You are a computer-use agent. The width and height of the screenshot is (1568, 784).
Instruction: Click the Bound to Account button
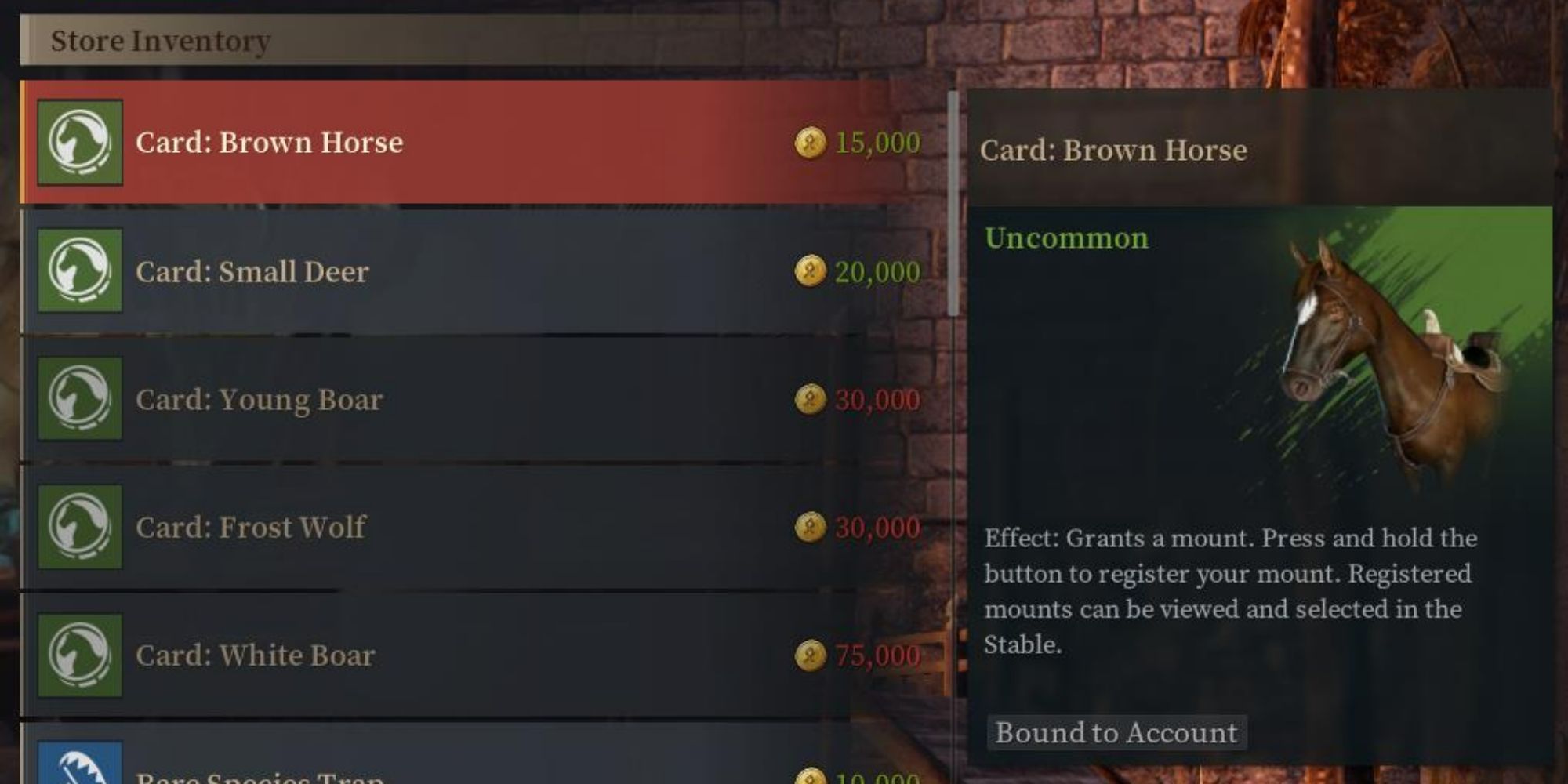1116,733
